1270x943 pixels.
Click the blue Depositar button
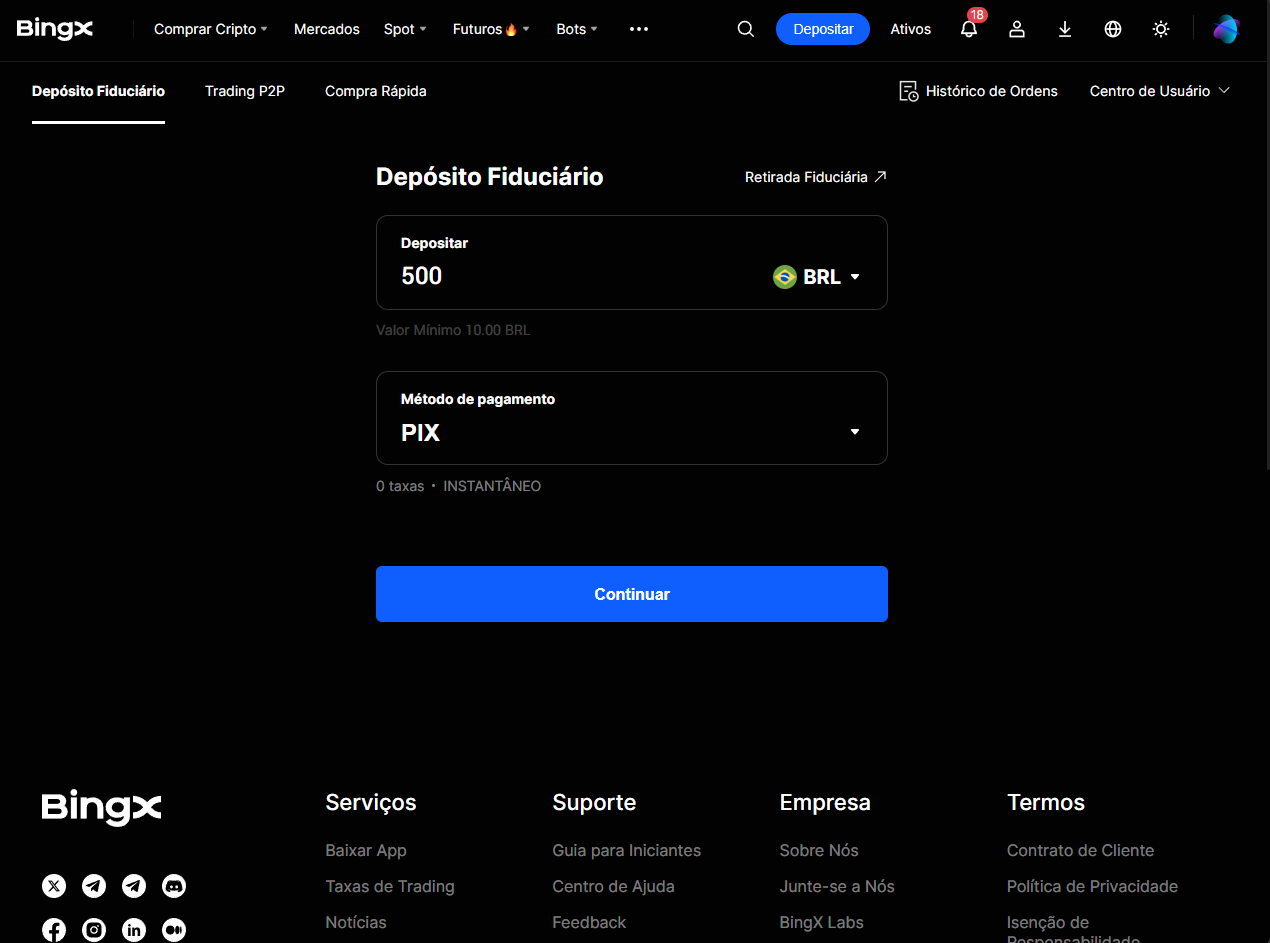pos(823,29)
